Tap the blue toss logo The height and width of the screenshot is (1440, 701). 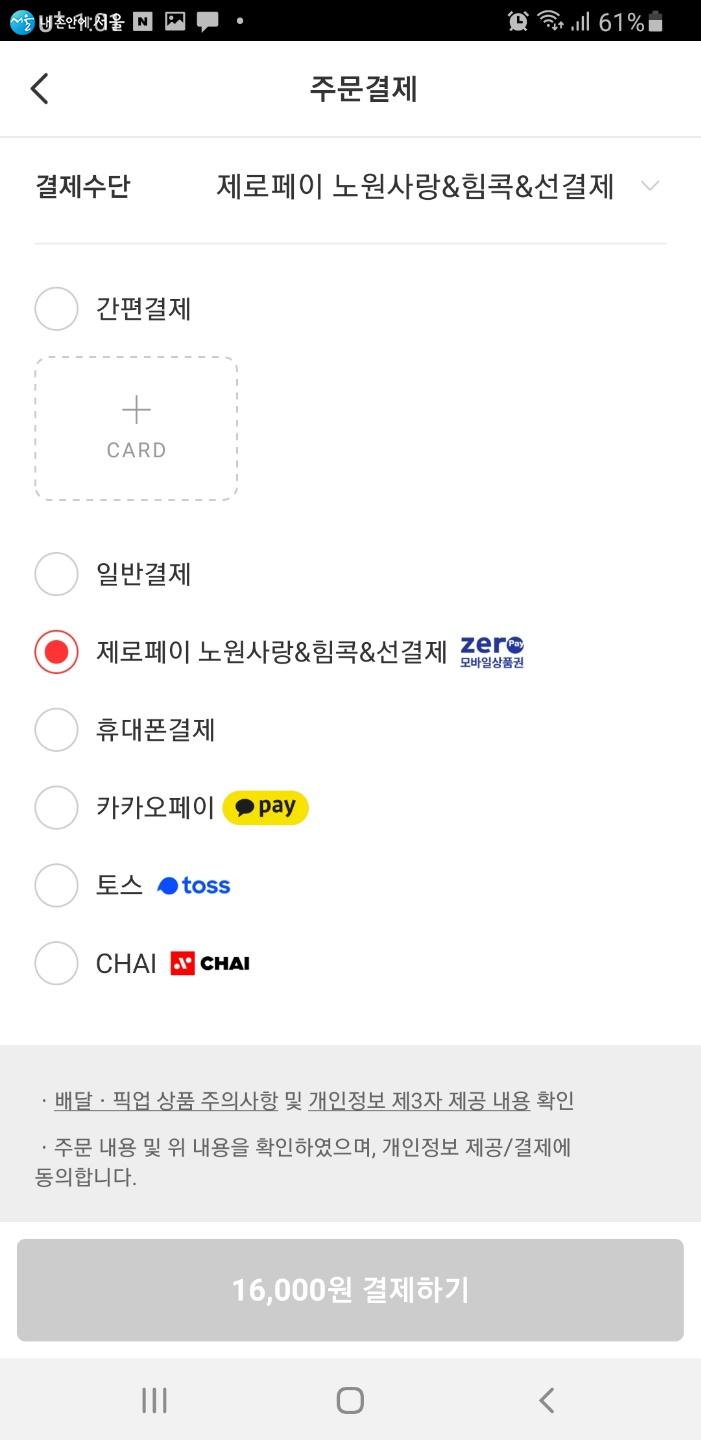pyautogui.click(x=194, y=886)
